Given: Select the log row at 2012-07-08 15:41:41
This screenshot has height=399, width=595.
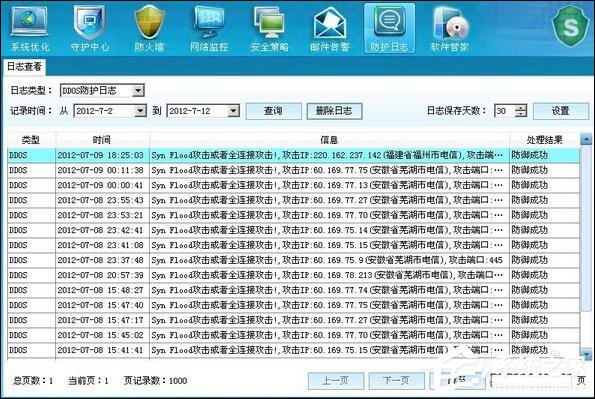Looking at the screenshot, I should tap(294, 350).
